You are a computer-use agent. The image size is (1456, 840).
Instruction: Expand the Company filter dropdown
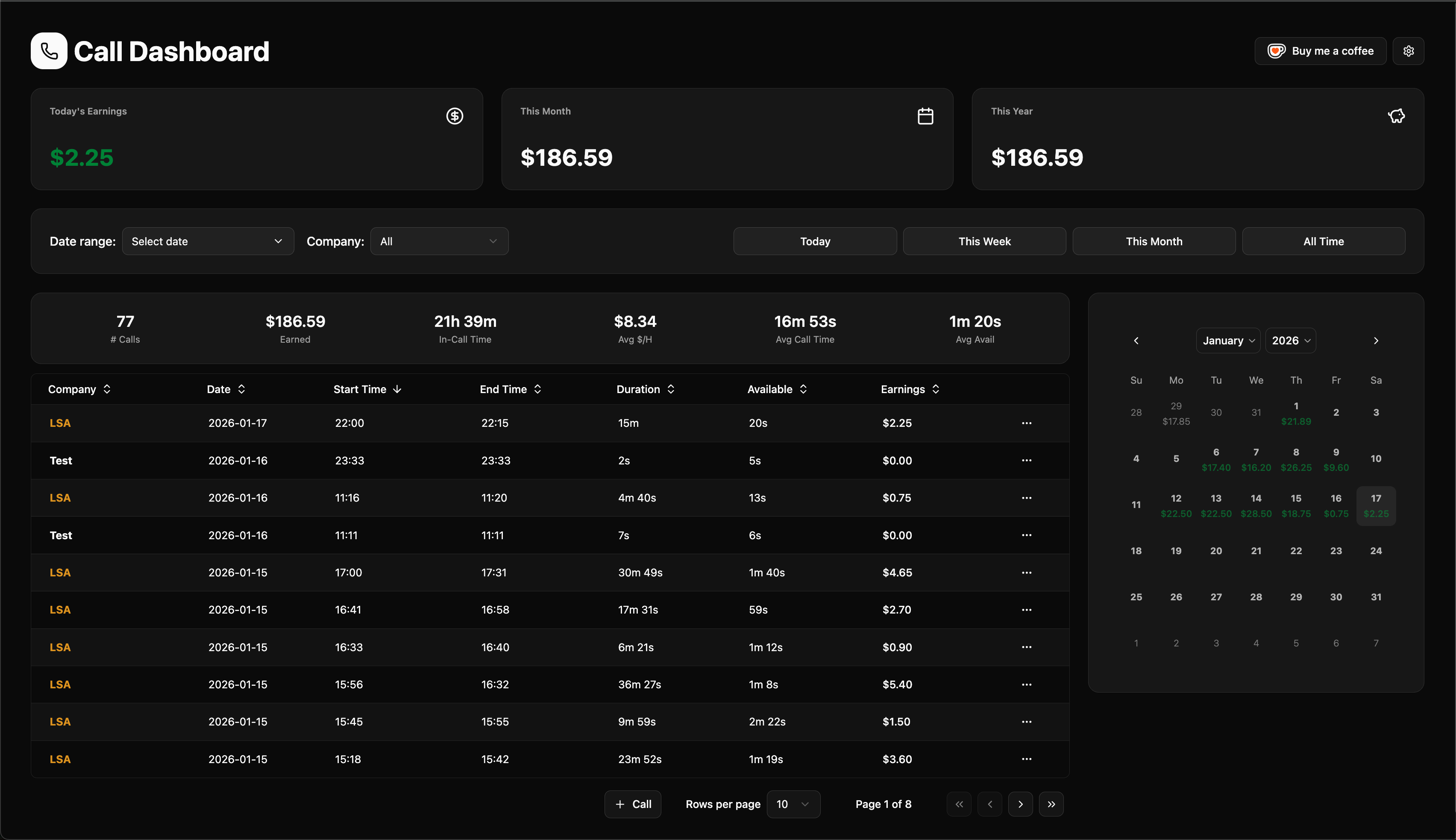439,242
